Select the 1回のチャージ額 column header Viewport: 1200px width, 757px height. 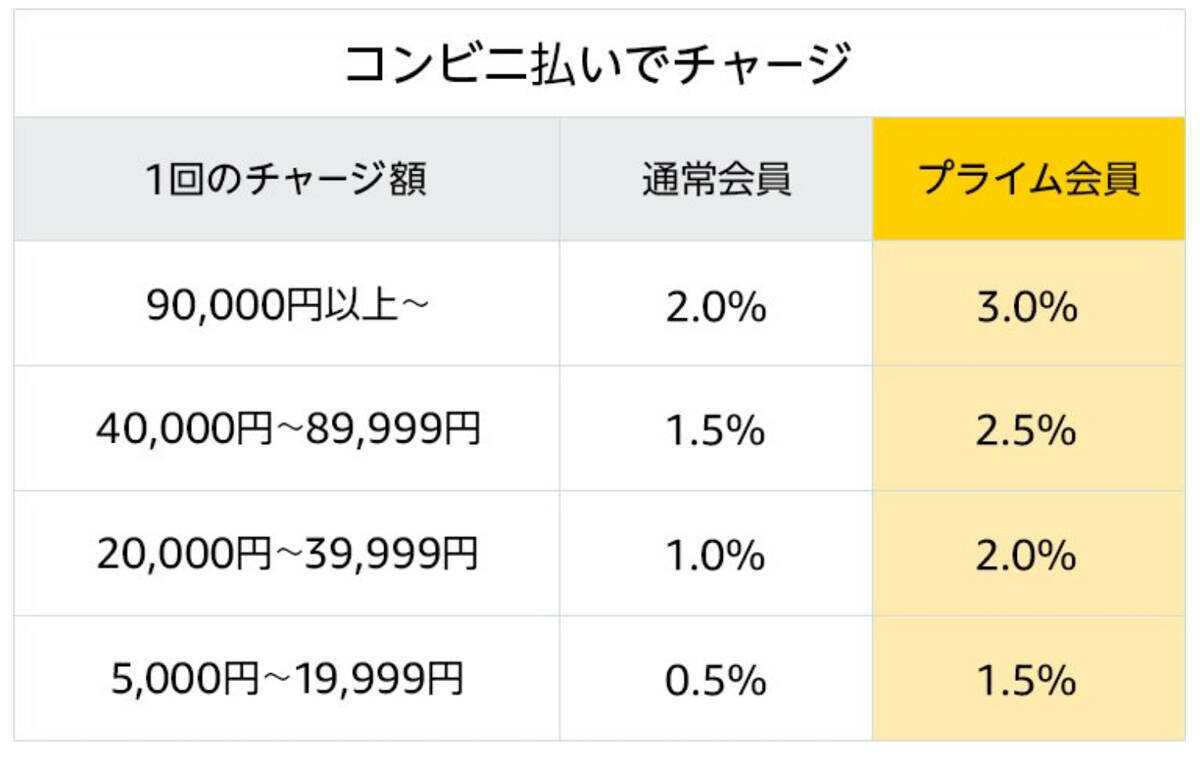(286, 181)
